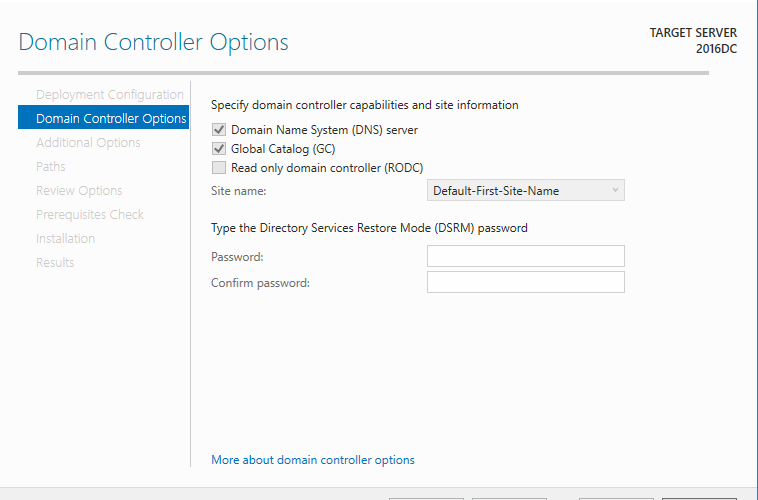
Task: Click the TARGET SERVER 2016DC label
Action: 693,41
